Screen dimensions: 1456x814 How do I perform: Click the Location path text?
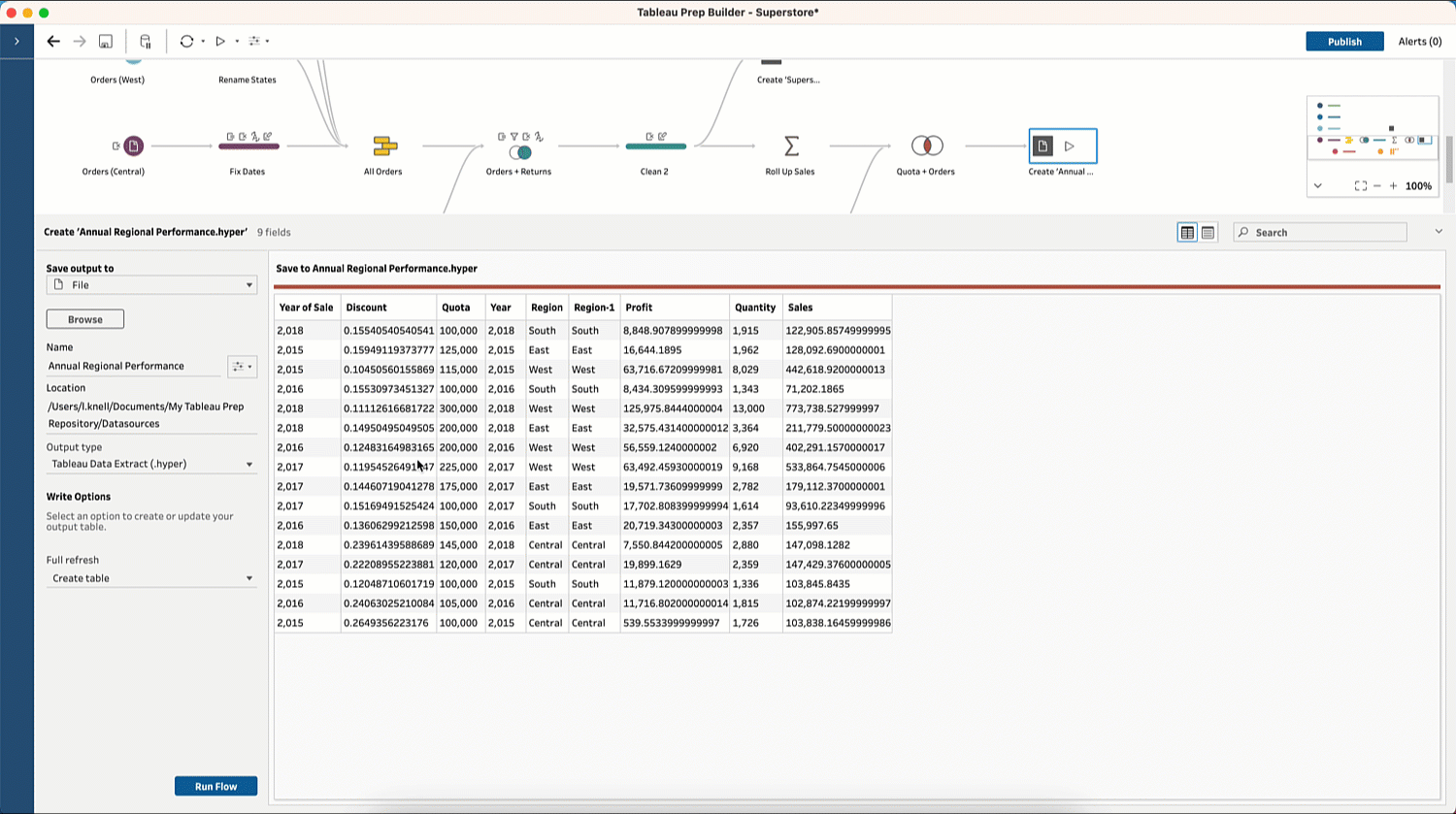click(x=146, y=415)
